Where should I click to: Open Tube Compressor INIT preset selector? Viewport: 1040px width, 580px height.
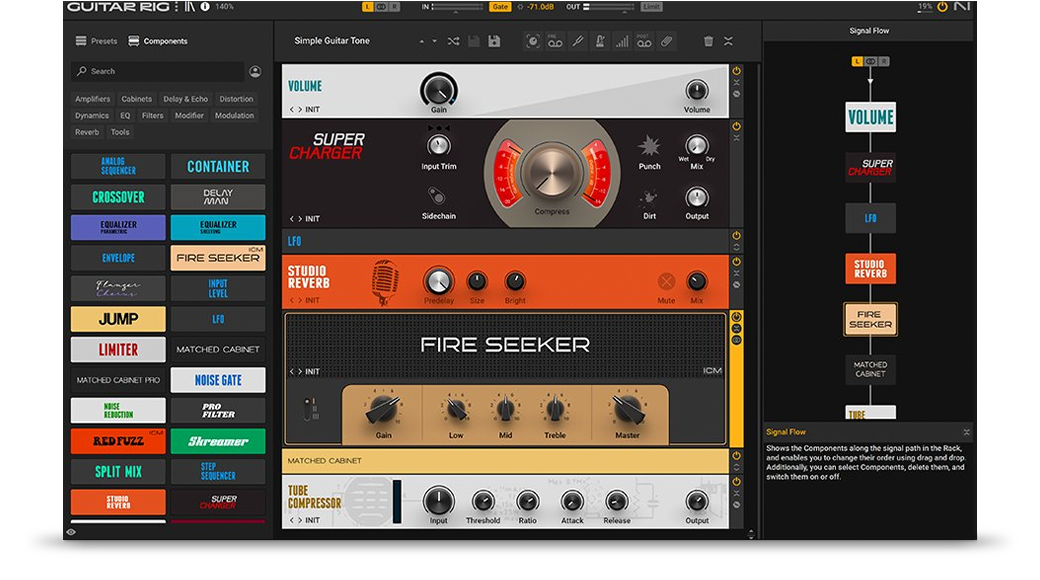(312, 520)
